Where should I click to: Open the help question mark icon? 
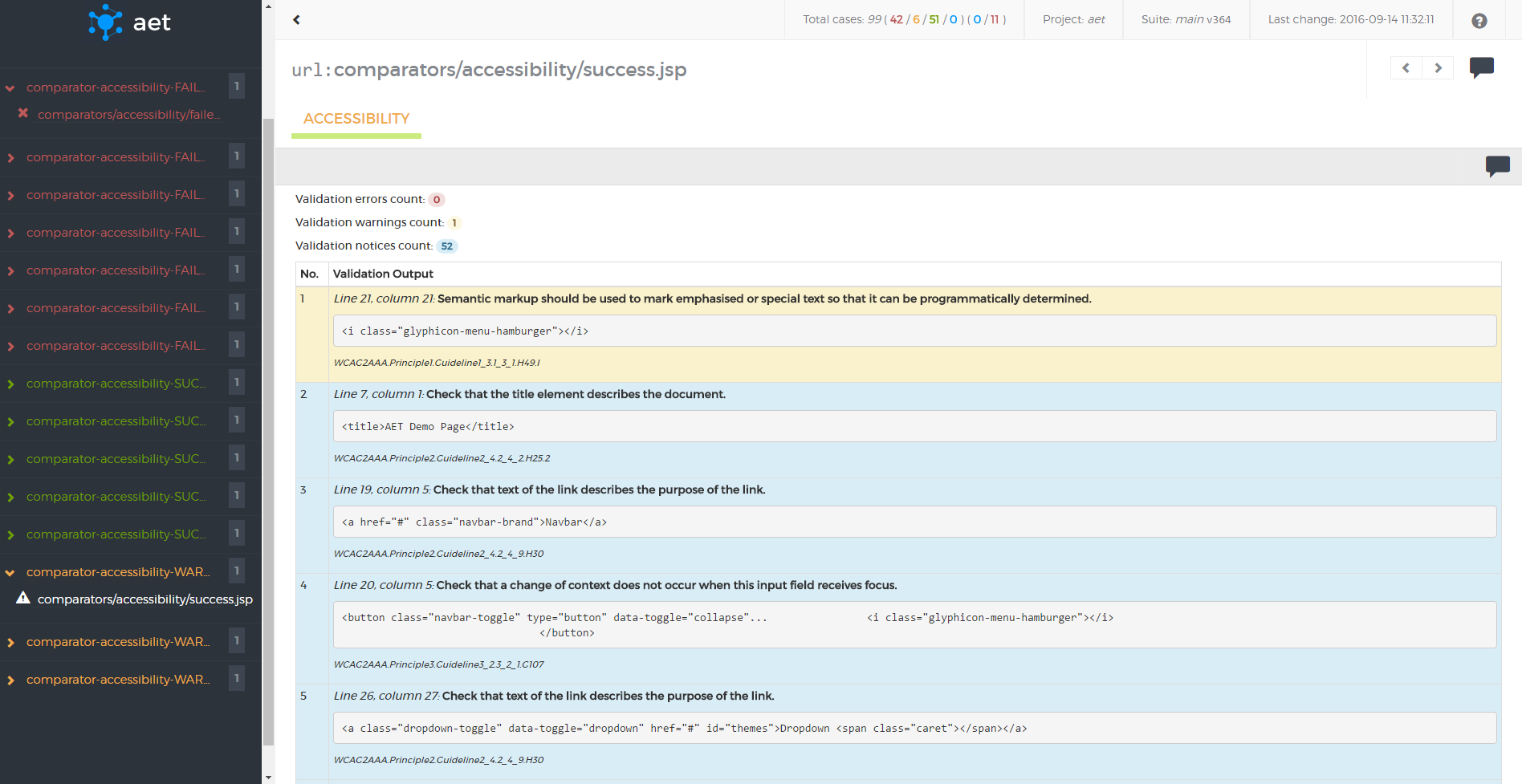point(1479,21)
